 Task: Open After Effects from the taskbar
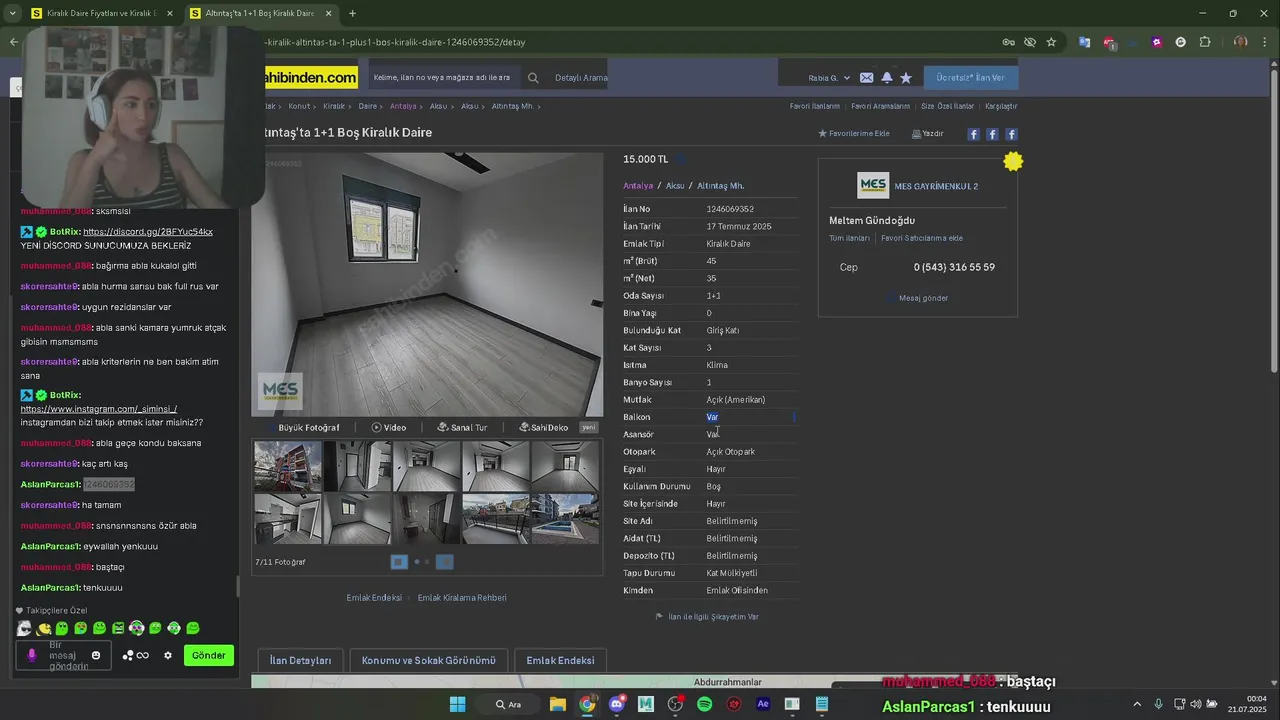point(763,704)
